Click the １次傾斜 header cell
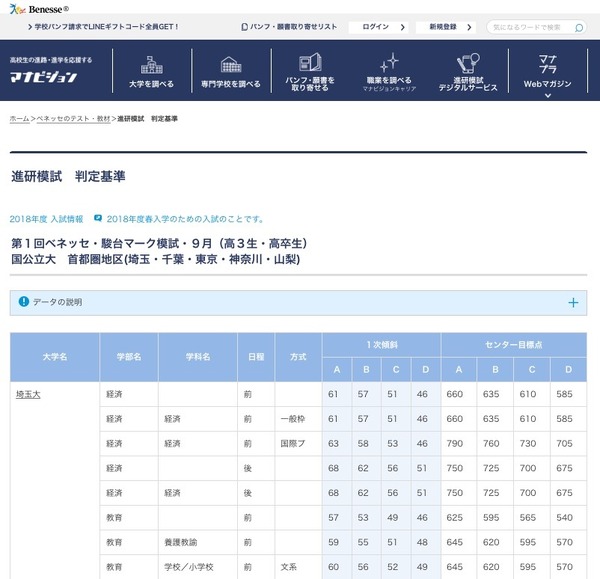This screenshot has width=600, height=579. click(x=382, y=345)
